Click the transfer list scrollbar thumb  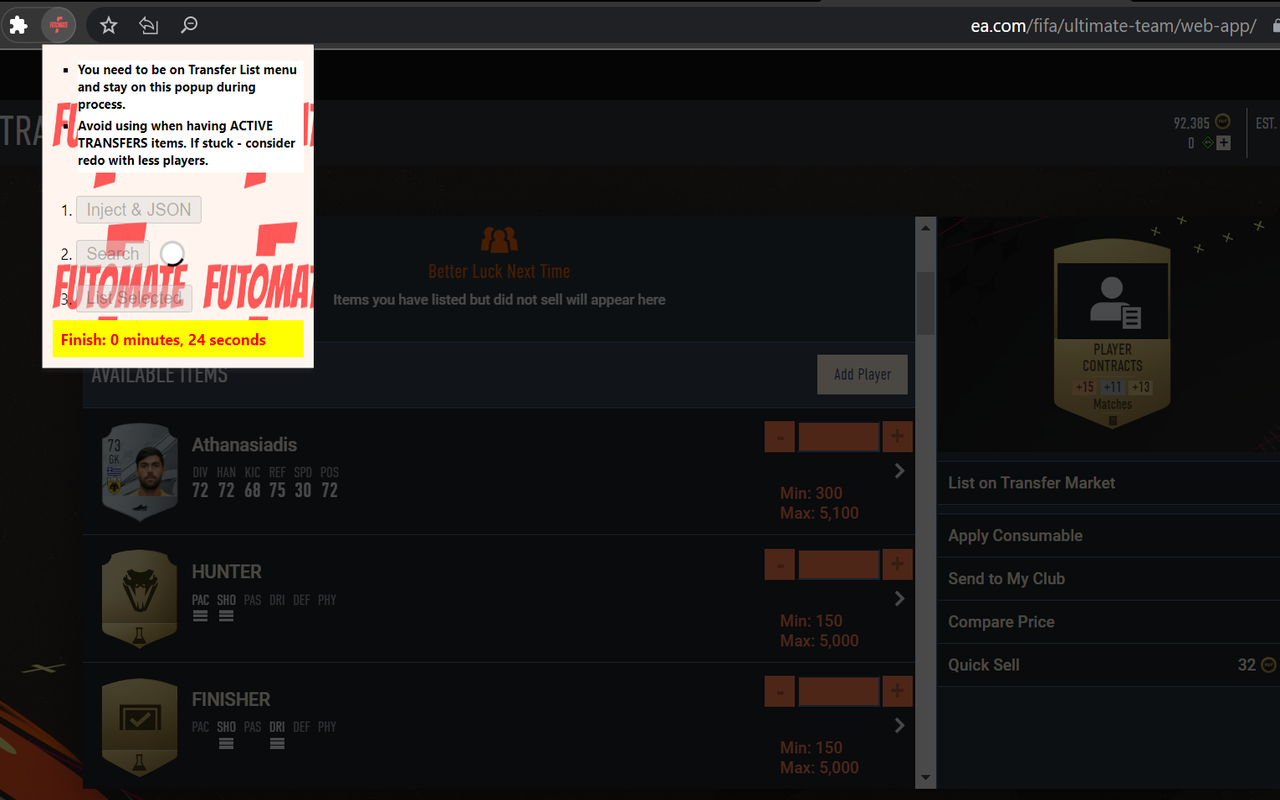point(925,303)
